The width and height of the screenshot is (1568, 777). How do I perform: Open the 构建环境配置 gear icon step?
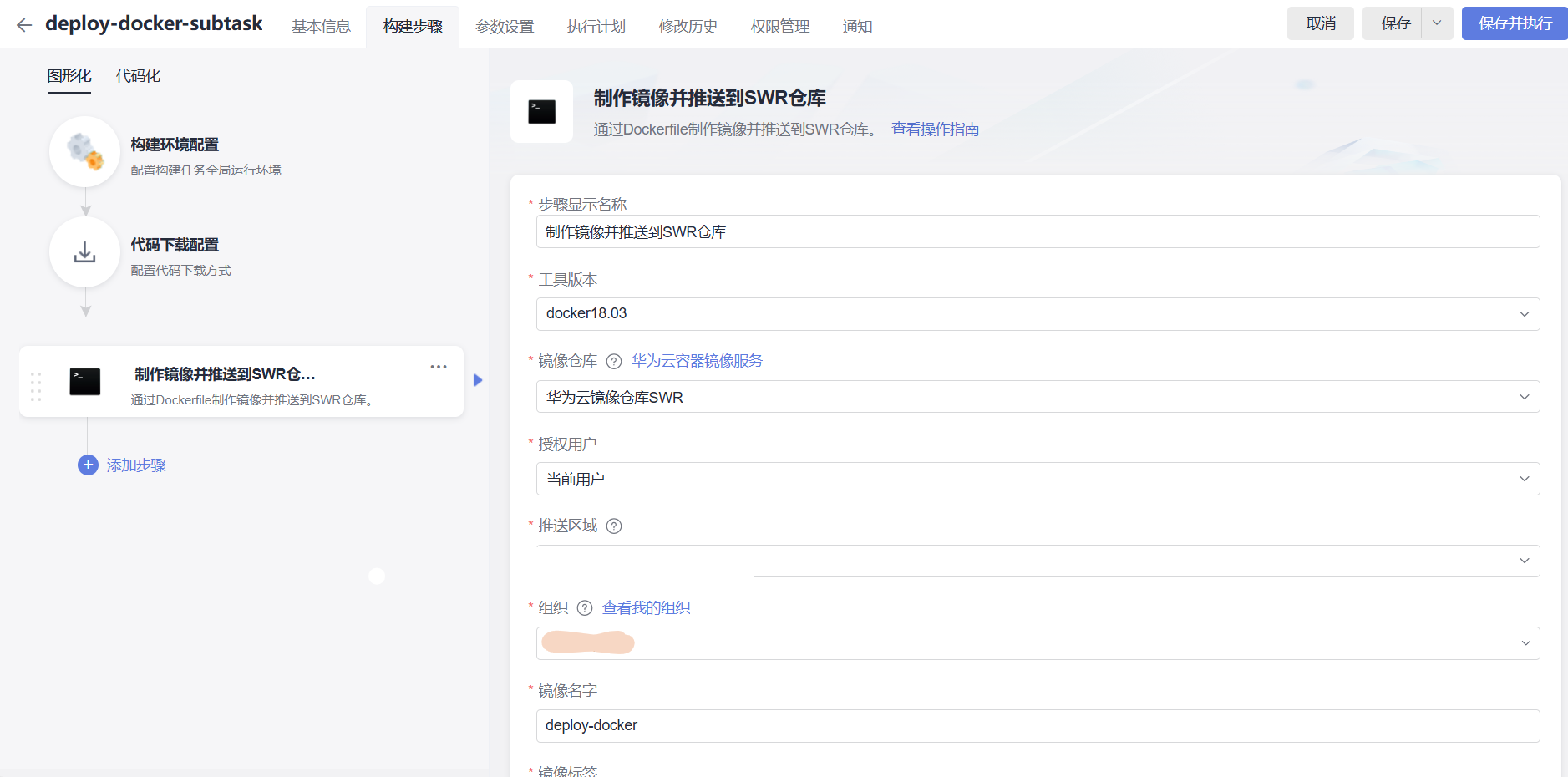(84, 151)
